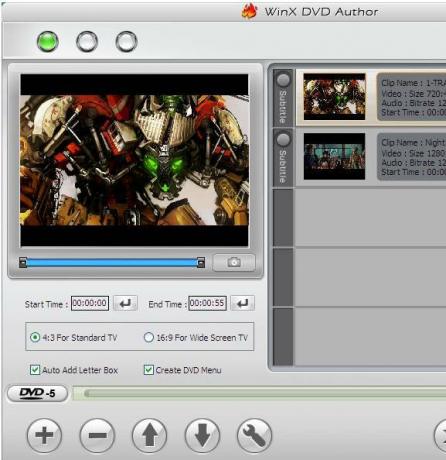The height and width of the screenshot is (460, 446).
Task: Apply Start Time with its return arrow
Action: (125, 303)
